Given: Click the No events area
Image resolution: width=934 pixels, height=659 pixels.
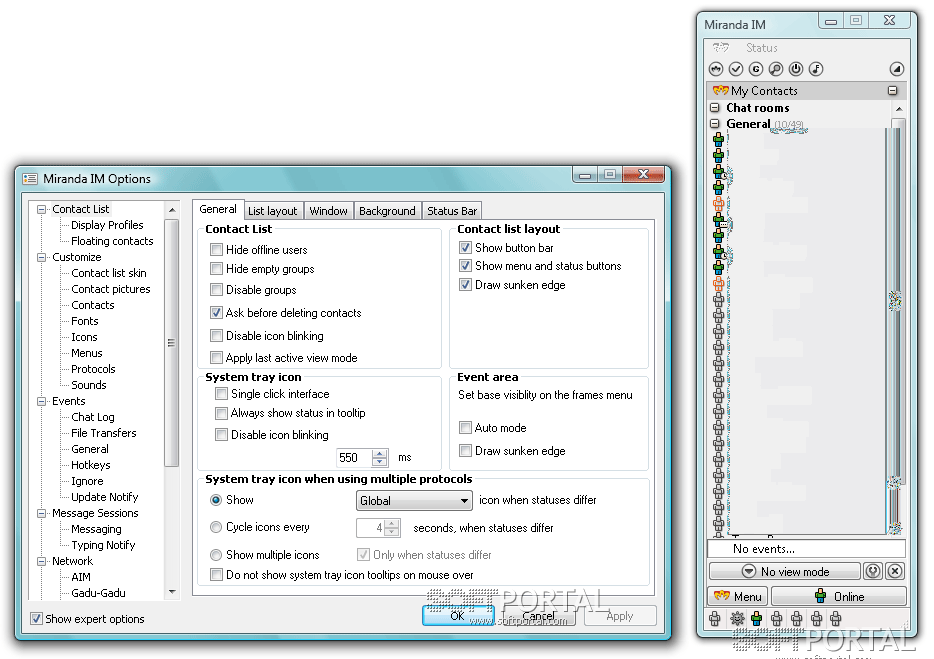Looking at the screenshot, I should pos(807,549).
